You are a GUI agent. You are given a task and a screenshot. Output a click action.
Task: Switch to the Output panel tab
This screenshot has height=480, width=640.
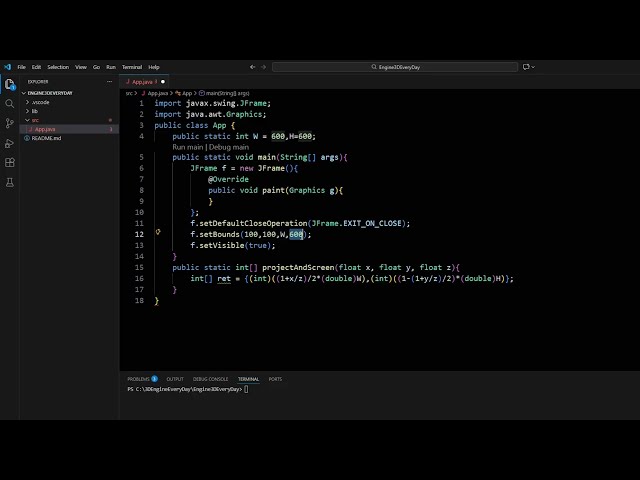pos(175,379)
